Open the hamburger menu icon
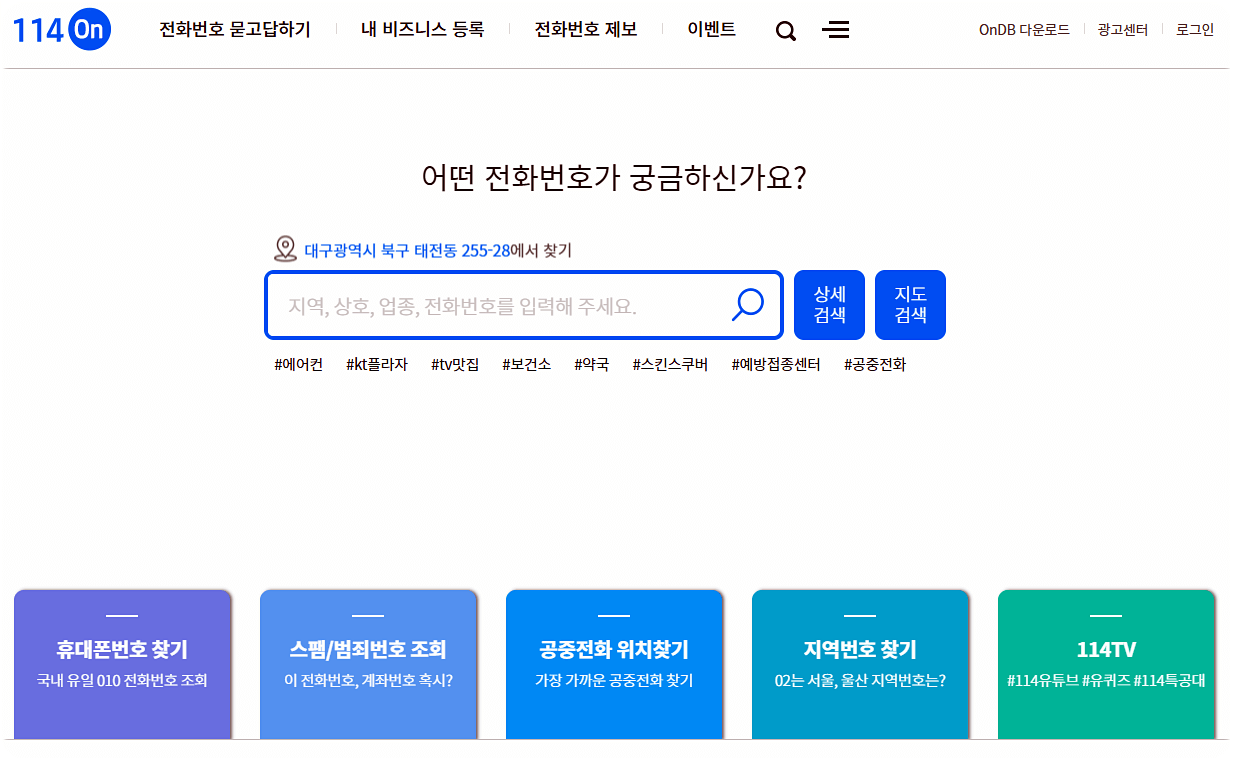The image size is (1234, 760). click(836, 31)
